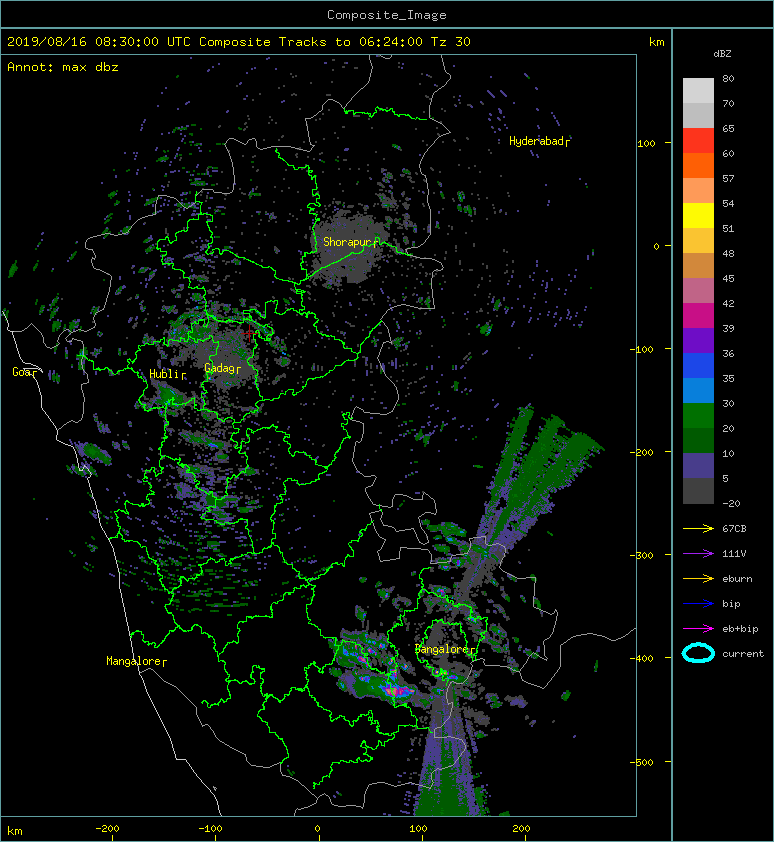Screen dimensions: 774x842
Task: Choose the slate purple 10–5 dBZ swatch
Action: (698, 465)
